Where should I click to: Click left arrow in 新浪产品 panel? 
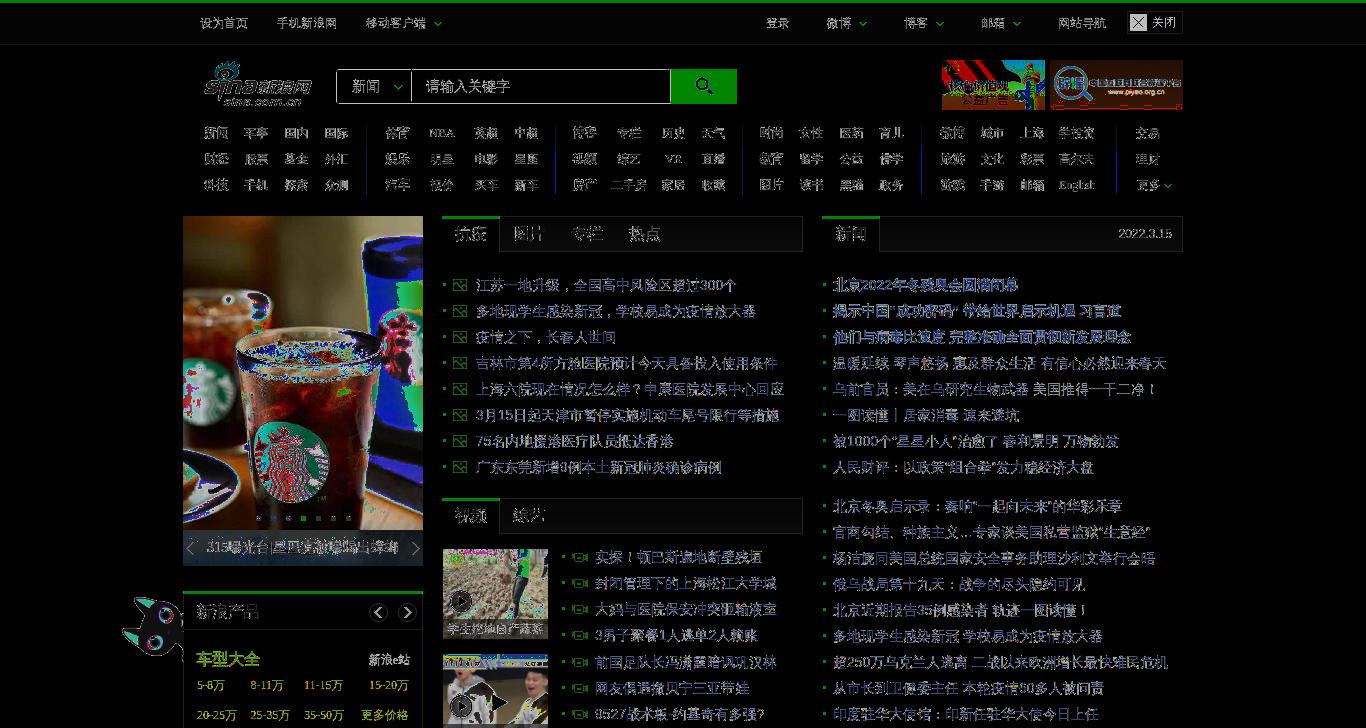tap(378, 612)
